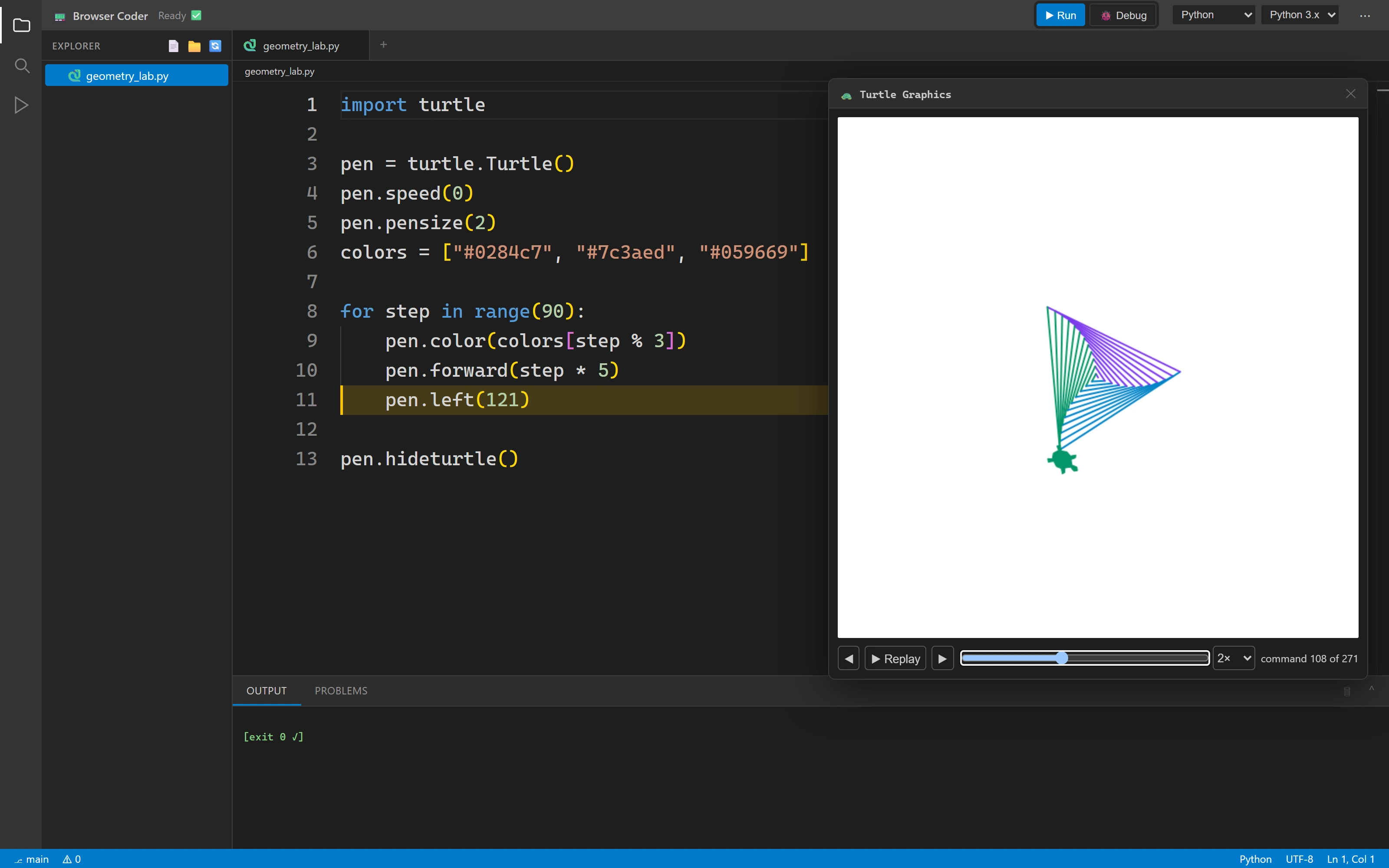The height and width of the screenshot is (868, 1389).
Task: Close the Turtle Graphics panel
Action: 1350,94
